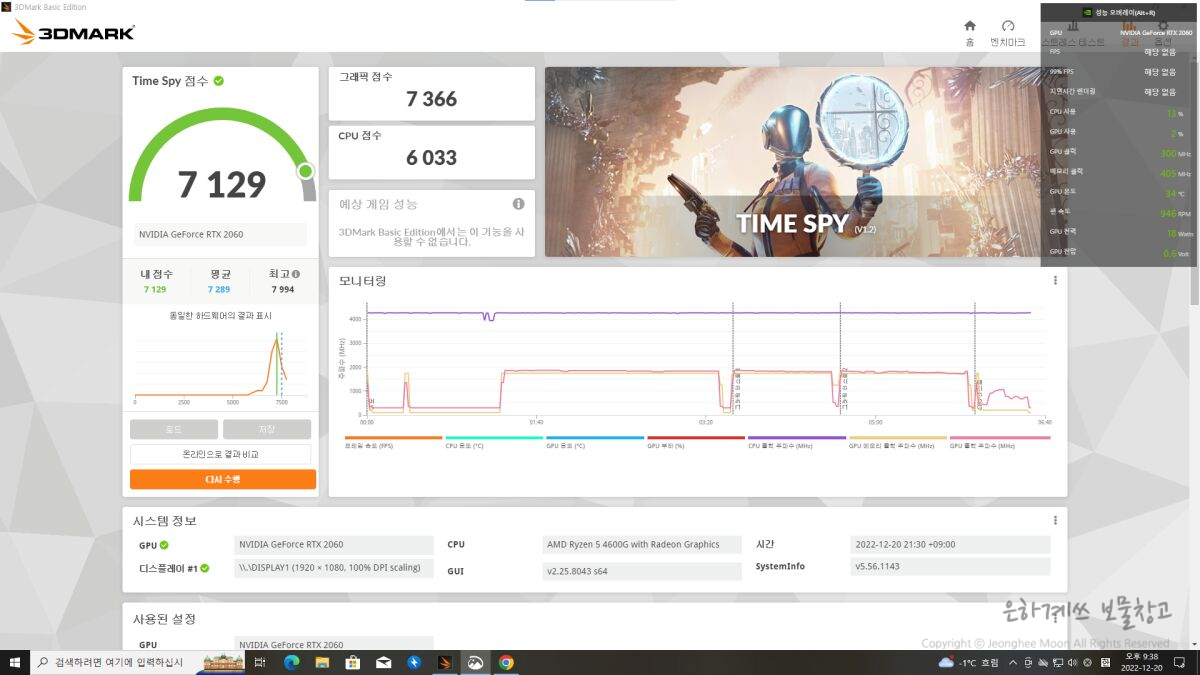Open the 벤치마크 section
Viewport: 1200px width, 675px height.
pos(1007,32)
